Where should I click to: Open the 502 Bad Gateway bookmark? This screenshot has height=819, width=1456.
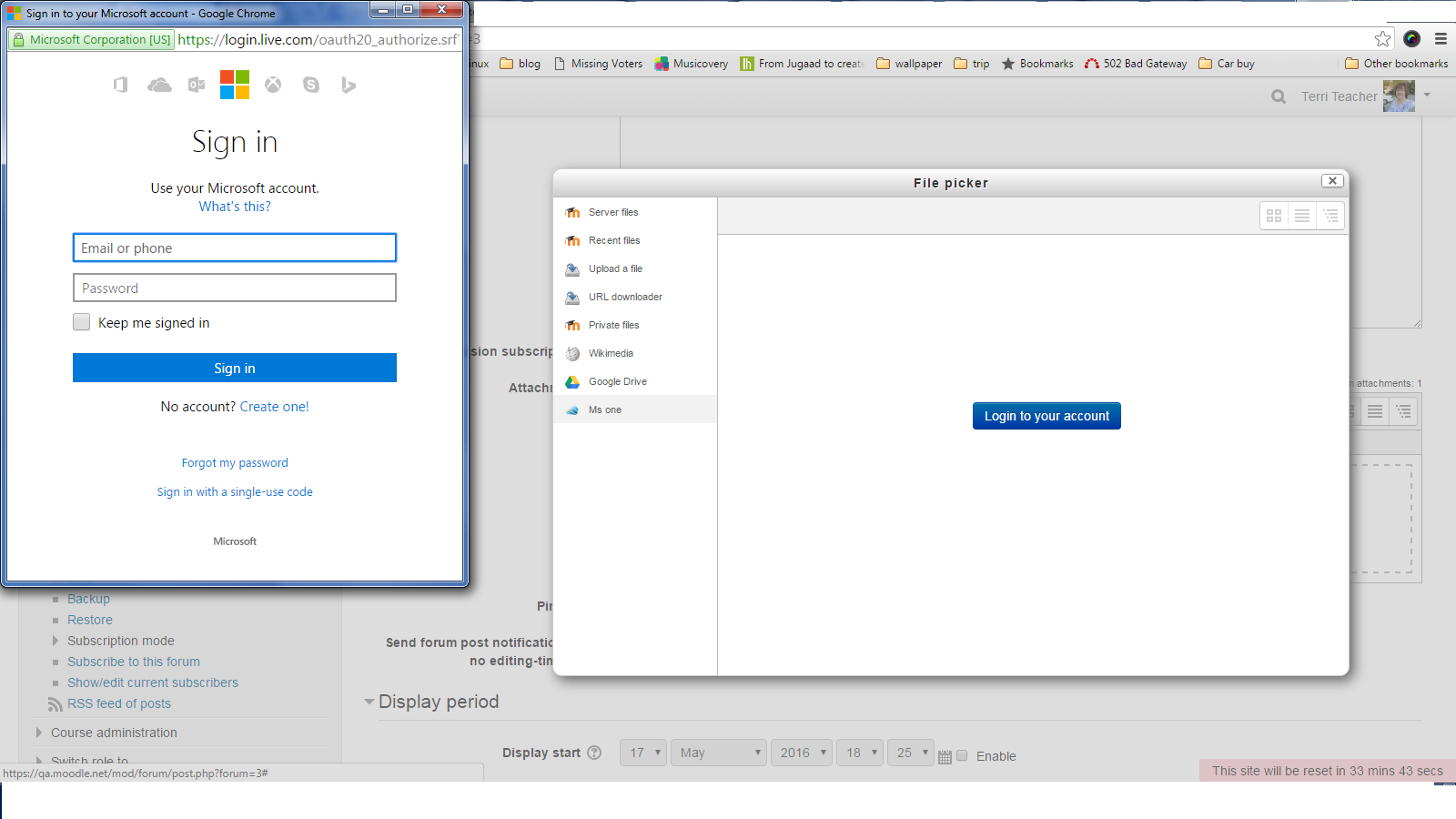[x=1136, y=64]
